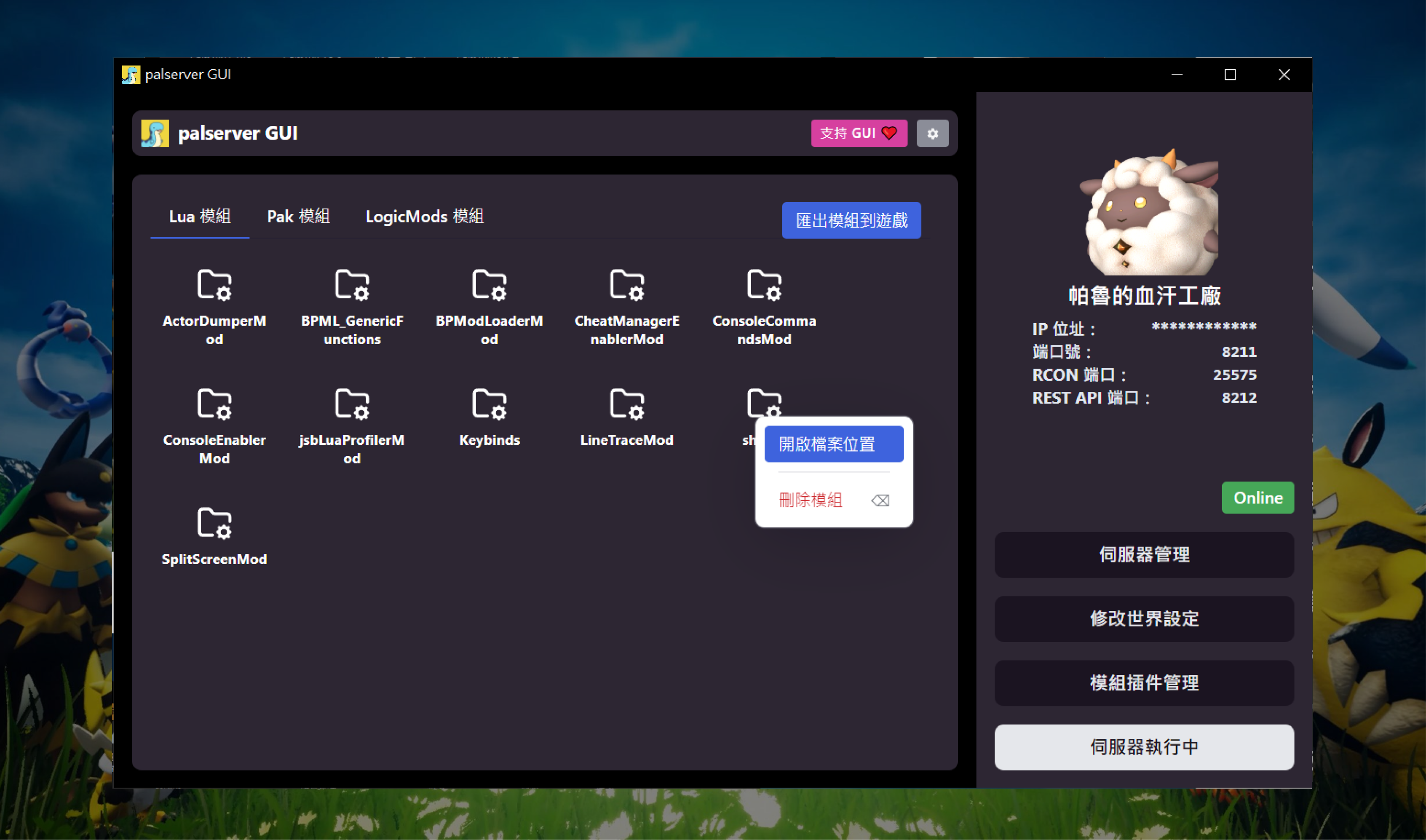Click the SplitScreenMod folder icon
This screenshot has width=1426, height=840.
[214, 523]
